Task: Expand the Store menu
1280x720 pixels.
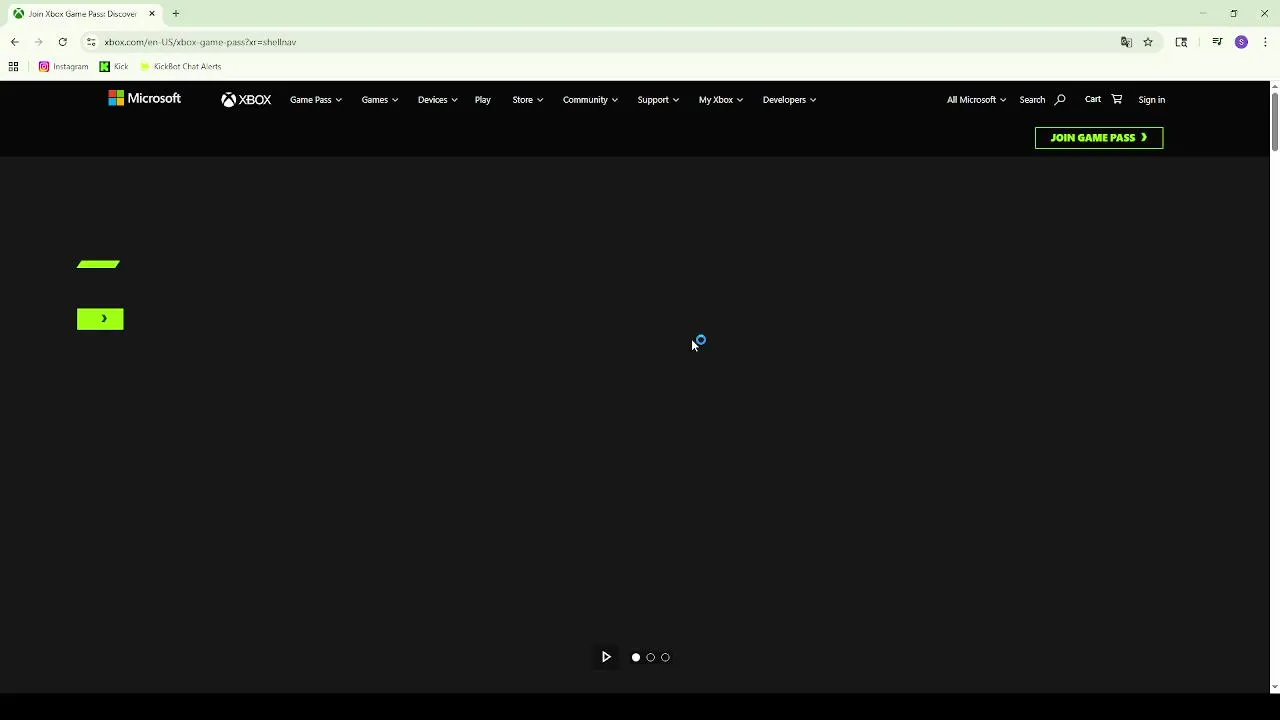Action: [x=527, y=100]
